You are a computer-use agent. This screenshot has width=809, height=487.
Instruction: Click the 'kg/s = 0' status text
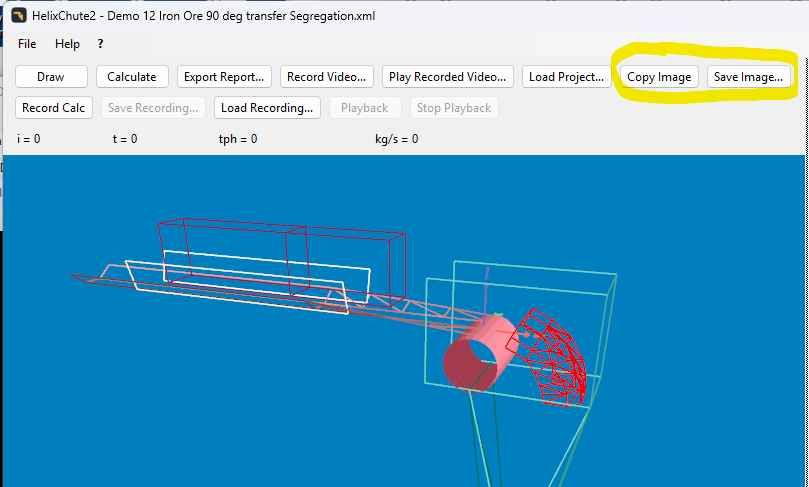[x=397, y=139]
